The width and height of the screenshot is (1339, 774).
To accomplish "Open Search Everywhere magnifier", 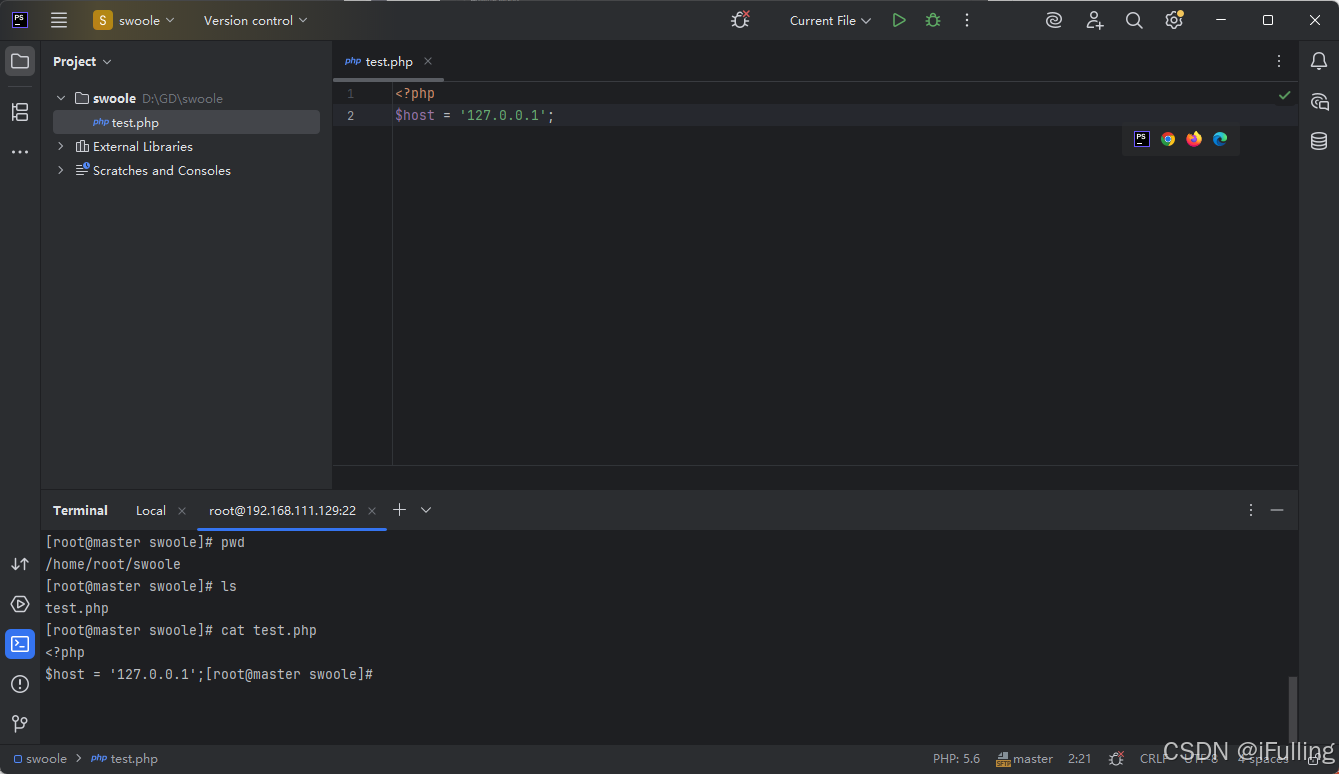I will (1134, 20).
